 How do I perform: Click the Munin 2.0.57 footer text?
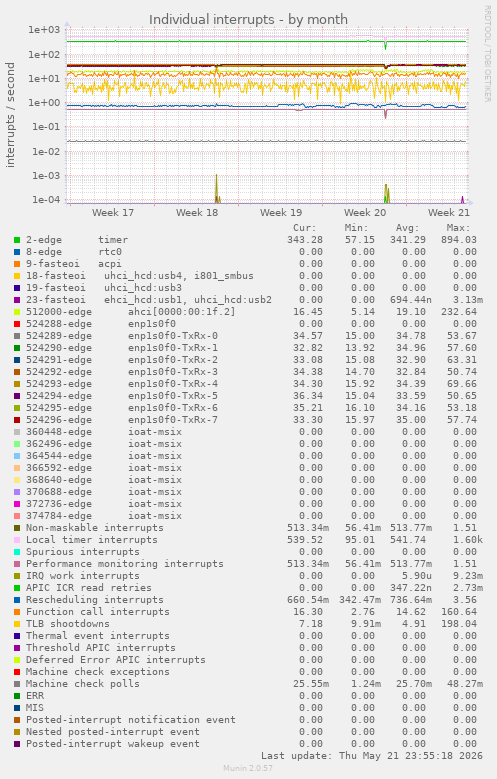248,769
